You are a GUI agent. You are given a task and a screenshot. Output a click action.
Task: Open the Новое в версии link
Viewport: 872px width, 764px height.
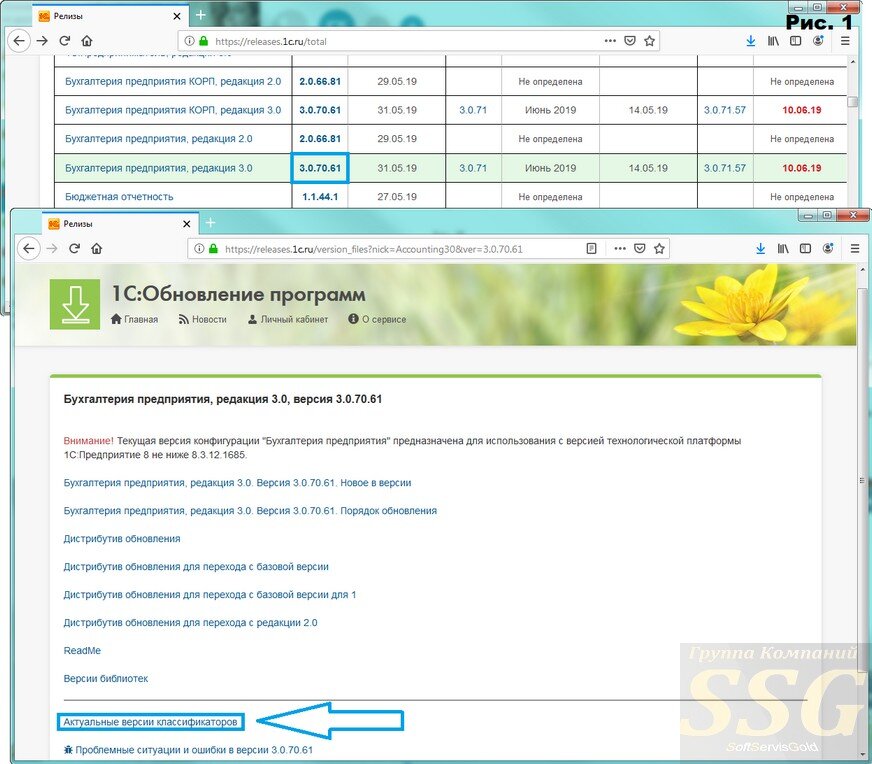click(x=237, y=483)
